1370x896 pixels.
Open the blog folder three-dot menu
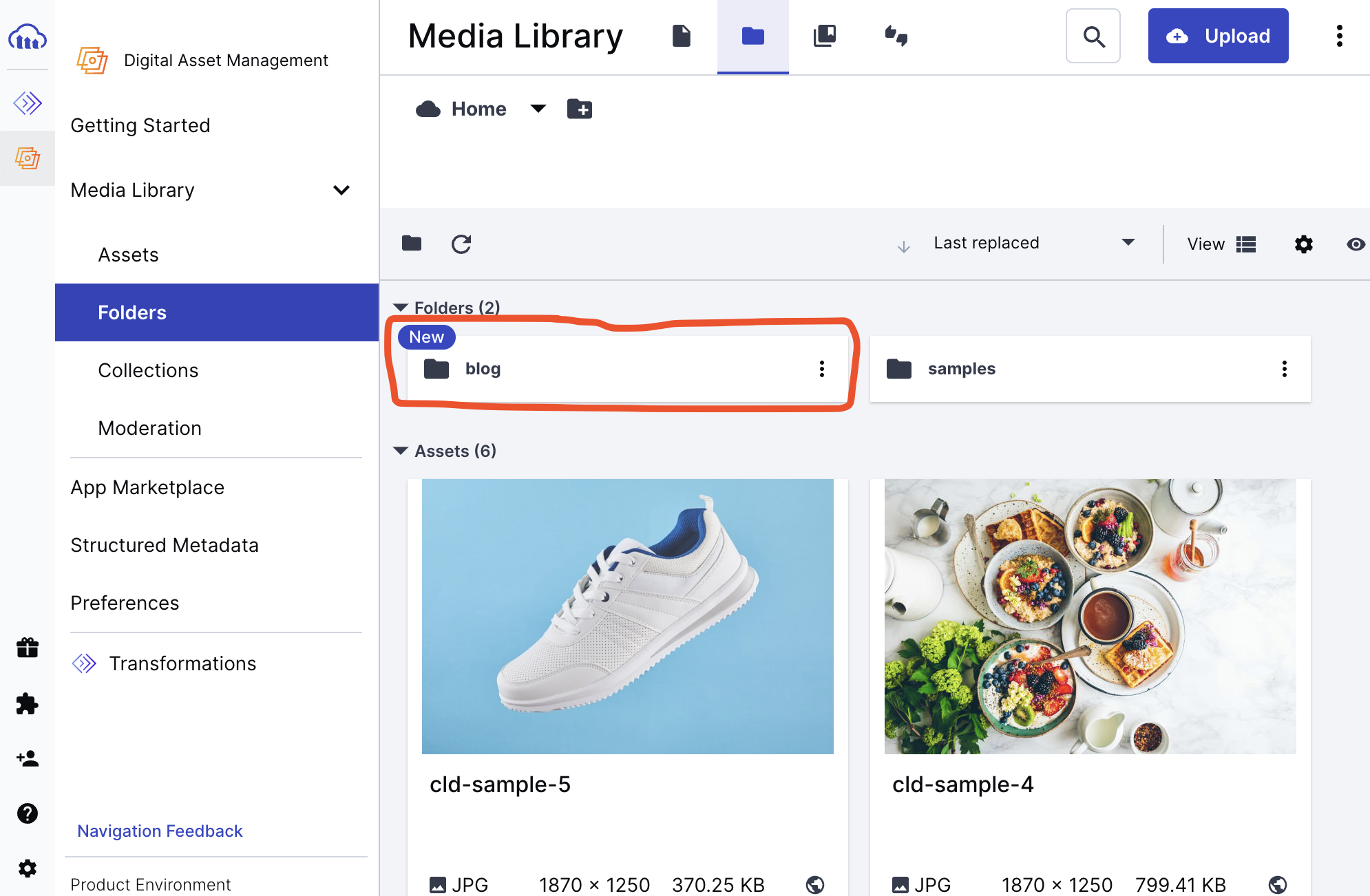click(x=821, y=368)
